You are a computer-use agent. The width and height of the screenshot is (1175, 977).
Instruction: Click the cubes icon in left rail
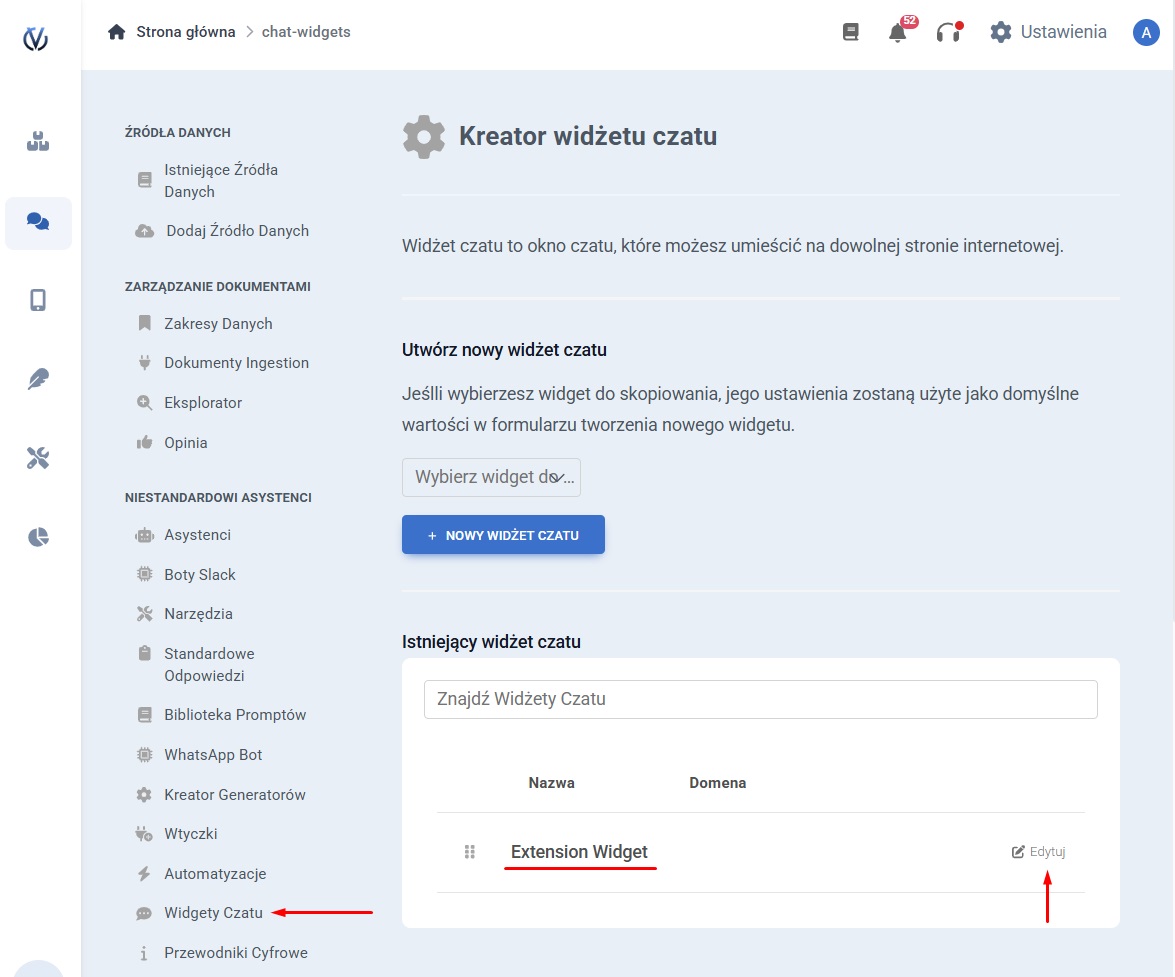38,142
